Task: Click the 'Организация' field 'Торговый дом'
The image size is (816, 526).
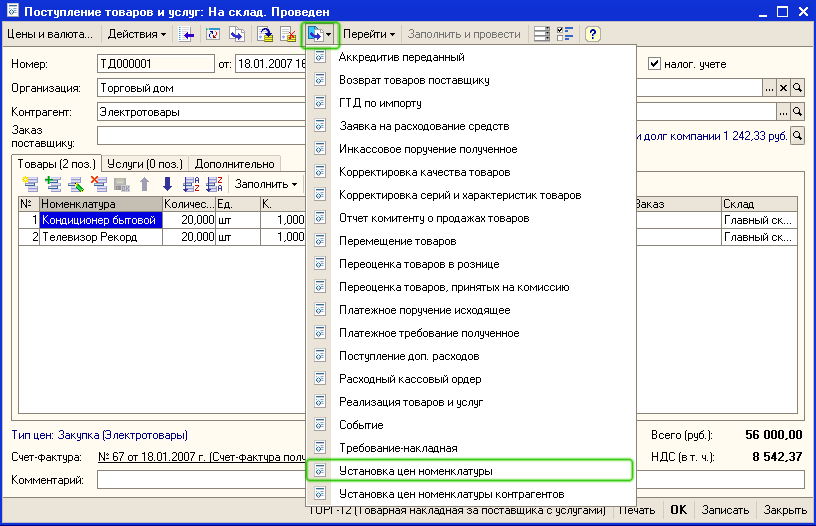Action: click(201, 88)
